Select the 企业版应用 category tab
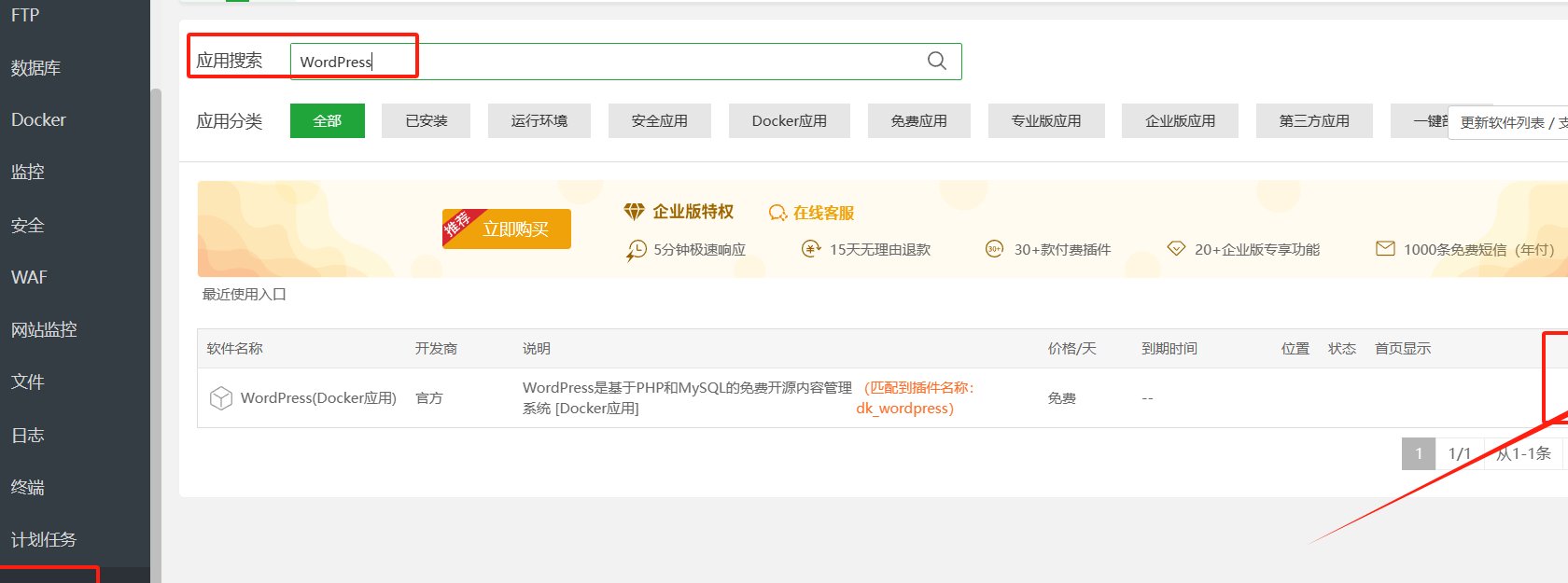Screen dimensions: 1568x583 pyautogui.click(x=1181, y=120)
